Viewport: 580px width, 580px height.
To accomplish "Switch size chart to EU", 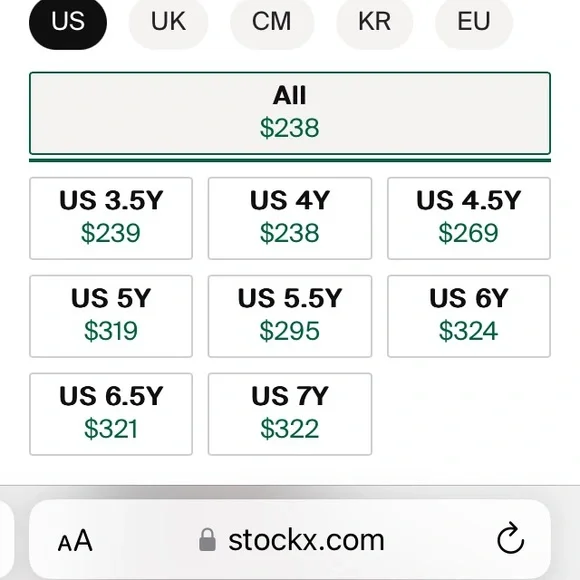I will pyautogui.click(x=474, y=22).
